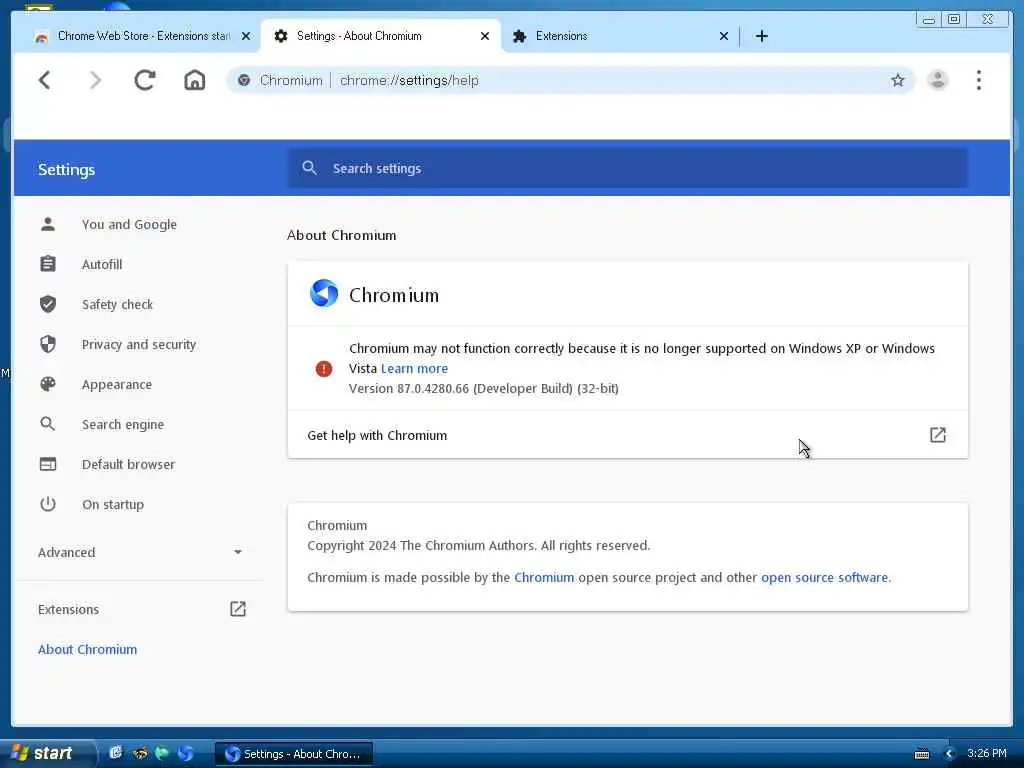Click the external link icon beside Extensions

tap(238, 609)
